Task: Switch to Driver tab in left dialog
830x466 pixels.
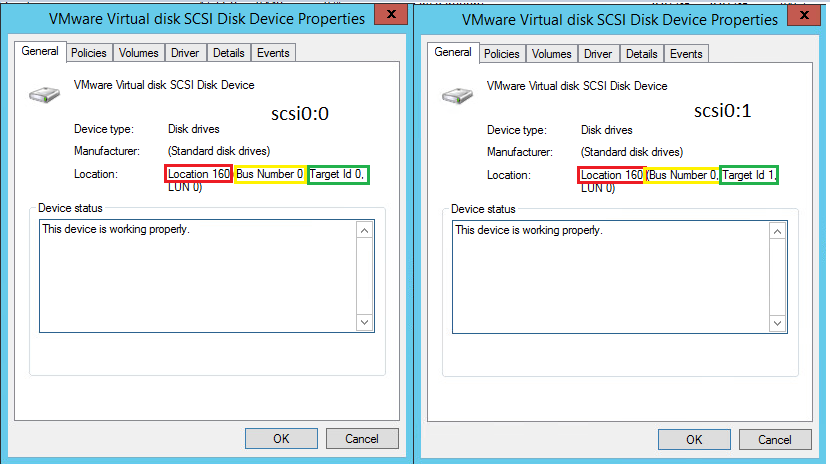Action: point(185,53)
